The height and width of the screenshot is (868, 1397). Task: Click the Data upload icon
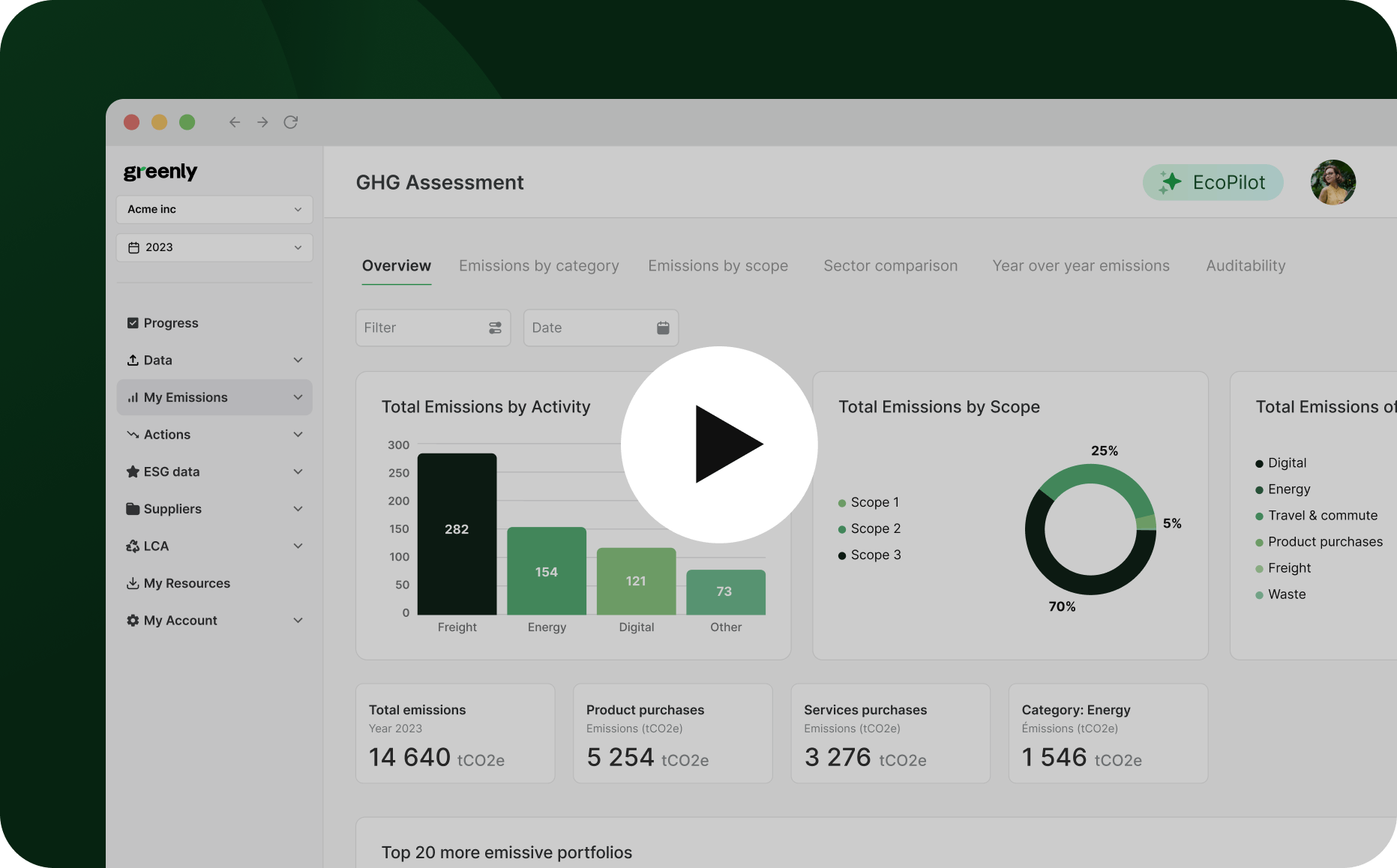tap(133, 360)
